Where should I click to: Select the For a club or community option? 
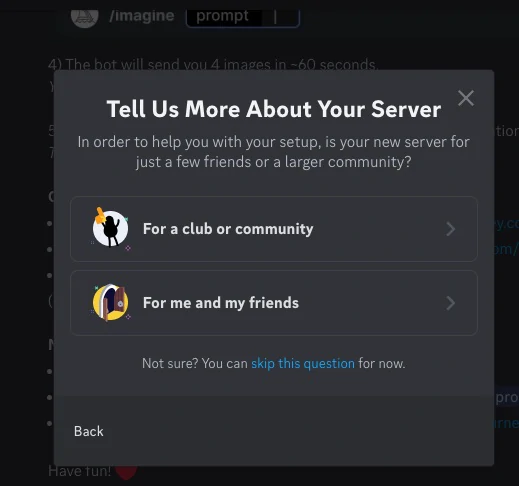click(274, 229)
